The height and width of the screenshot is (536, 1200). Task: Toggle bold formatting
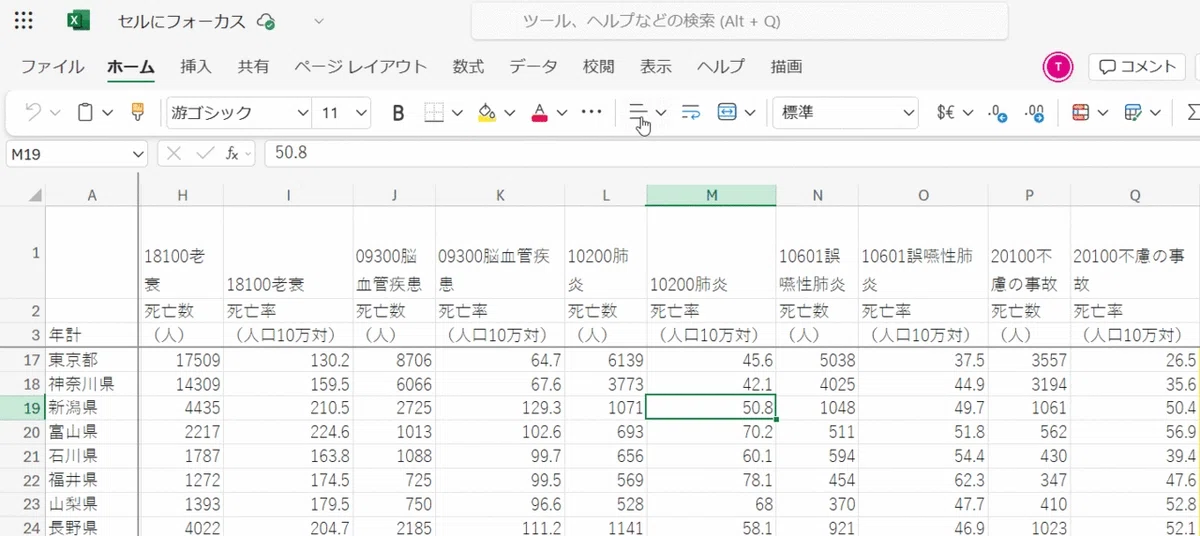coord(398,113)
